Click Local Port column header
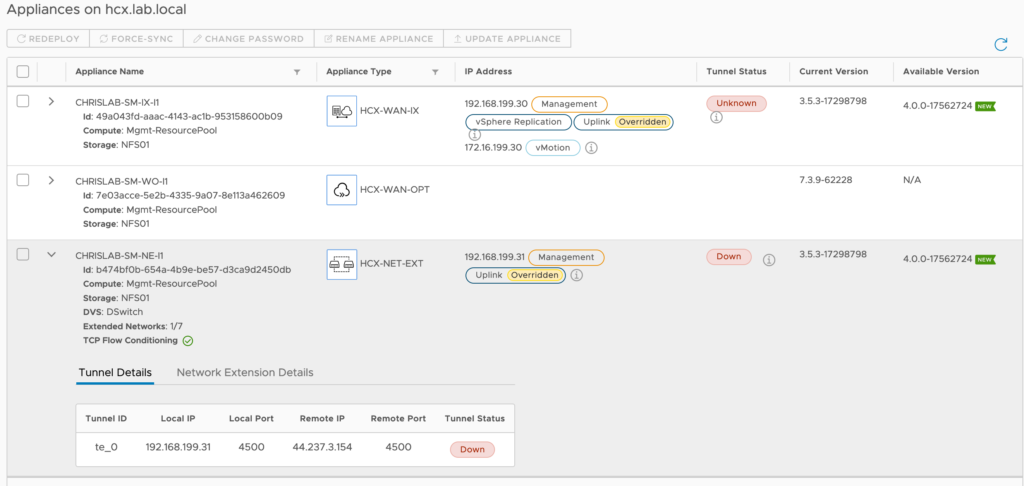Viewport: 1024px width, 486px height. coord(251,419)
